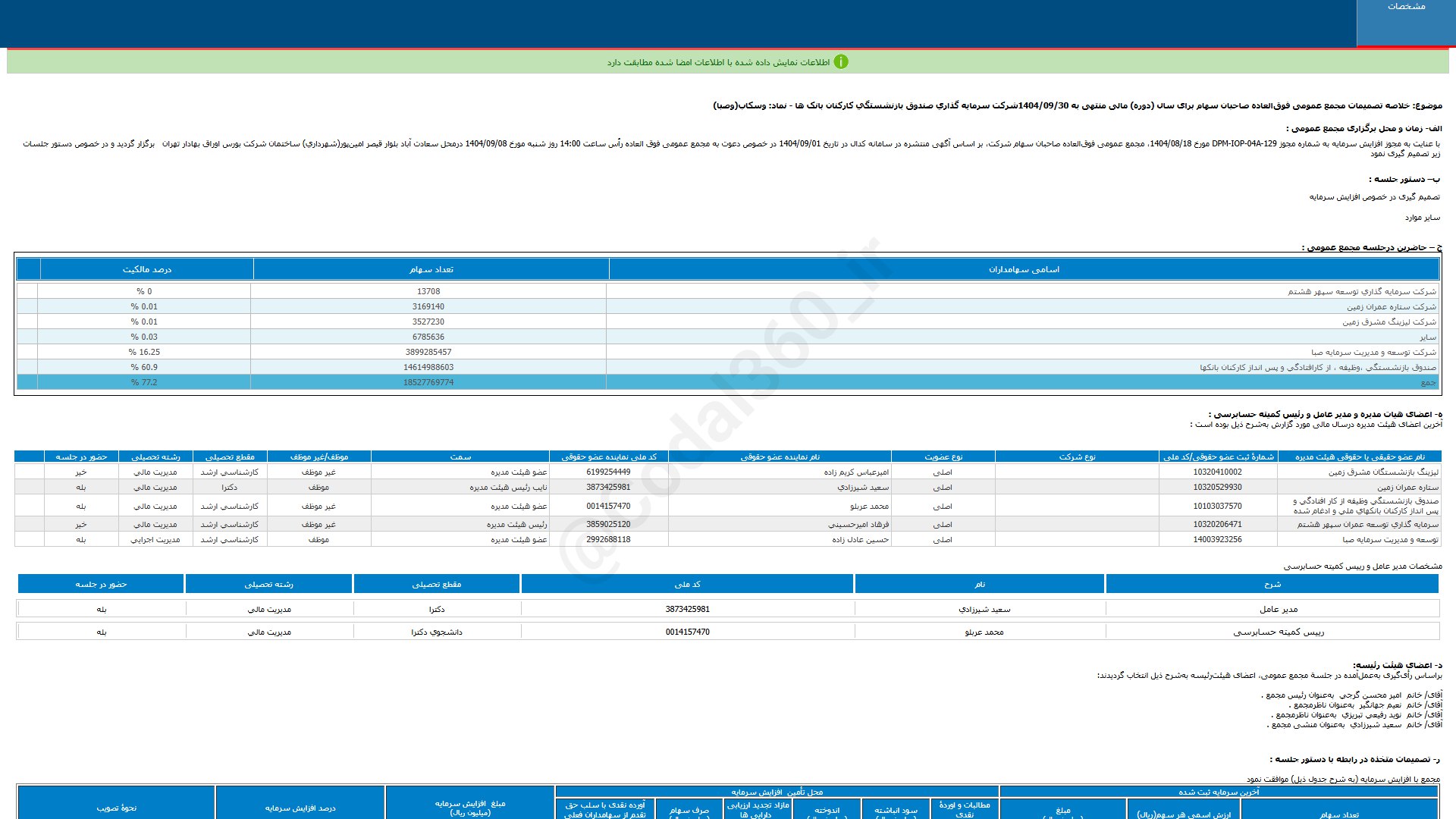The image size is (1456, 819).
Task: Click the کد ملی header in CEO table
Action: point(687,584)
